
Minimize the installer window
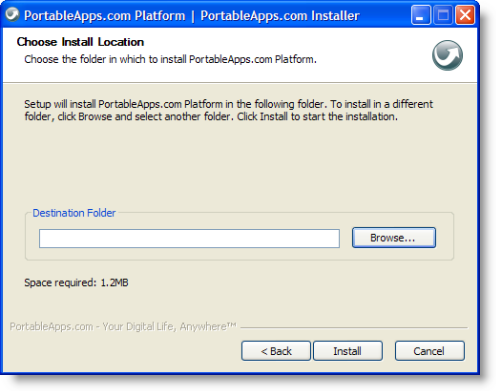[421, 15]
